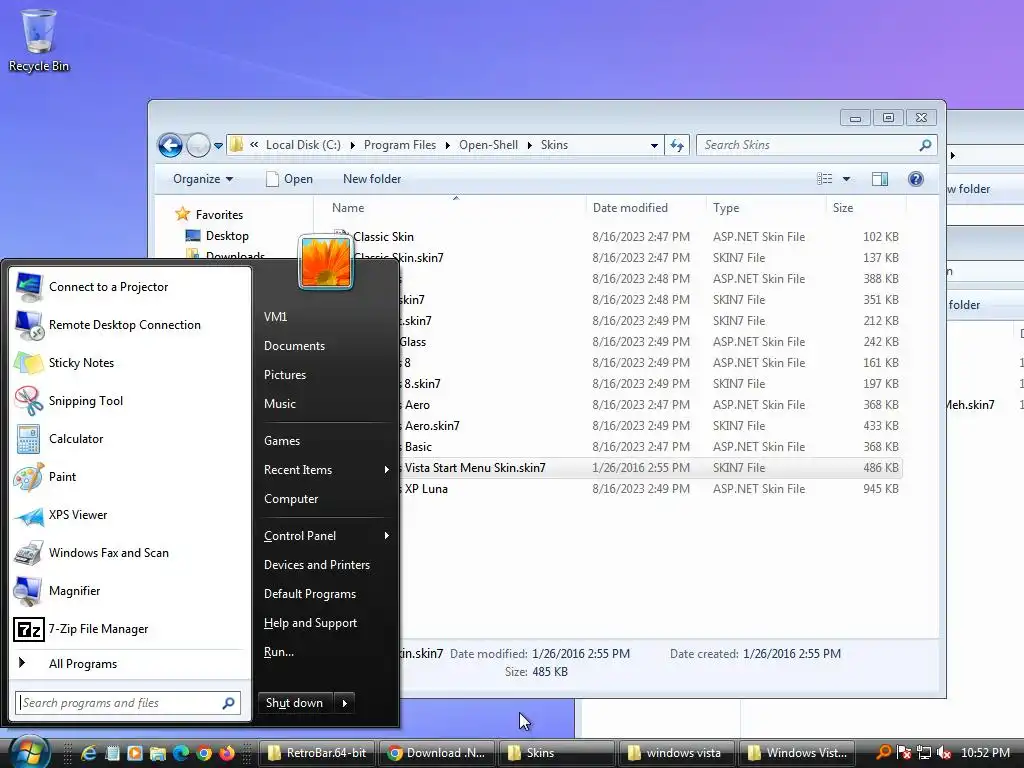Click the network tray icon
This screenshot has width=1024, height=768.
tap(923, 753)
